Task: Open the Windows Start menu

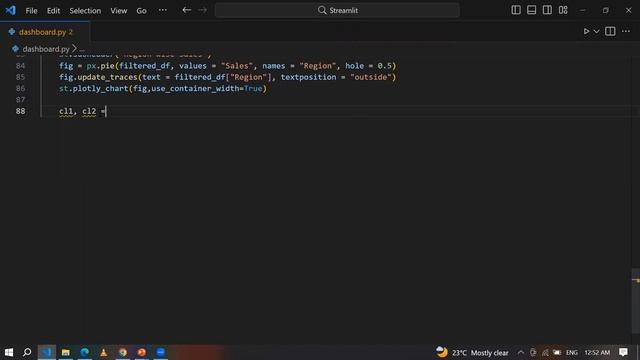Action: click(x=9, y=352)
